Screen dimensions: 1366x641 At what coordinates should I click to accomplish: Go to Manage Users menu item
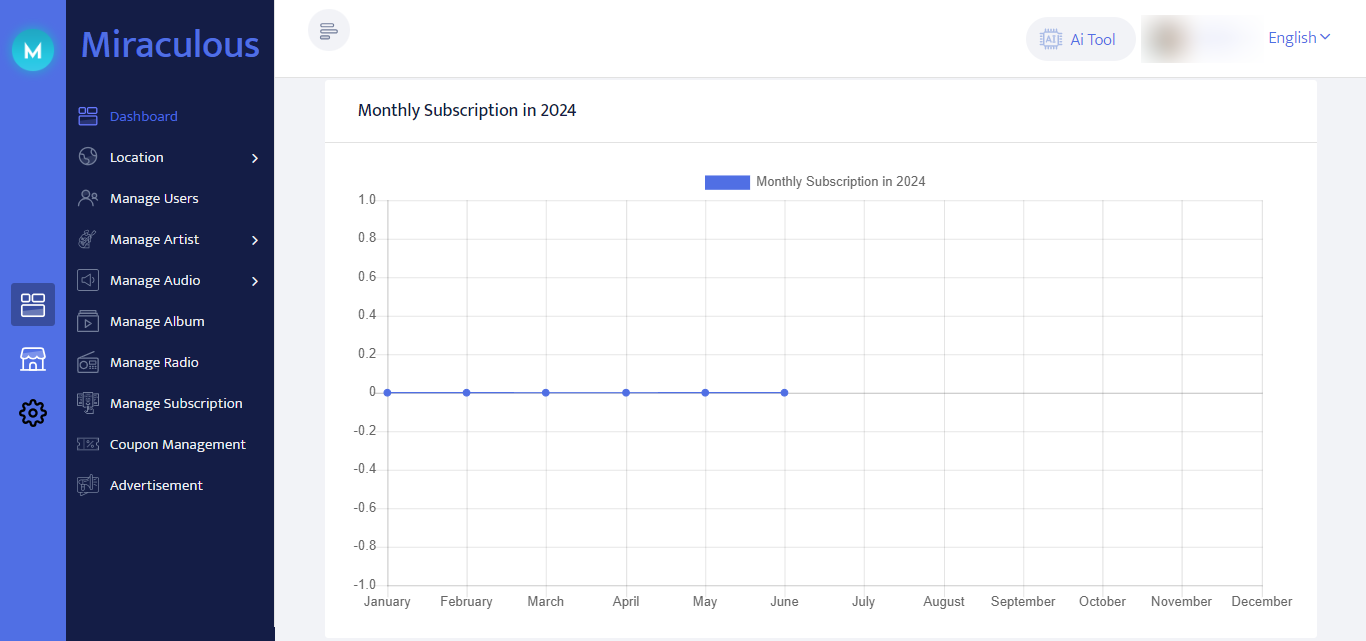click(x=154, y=199)
